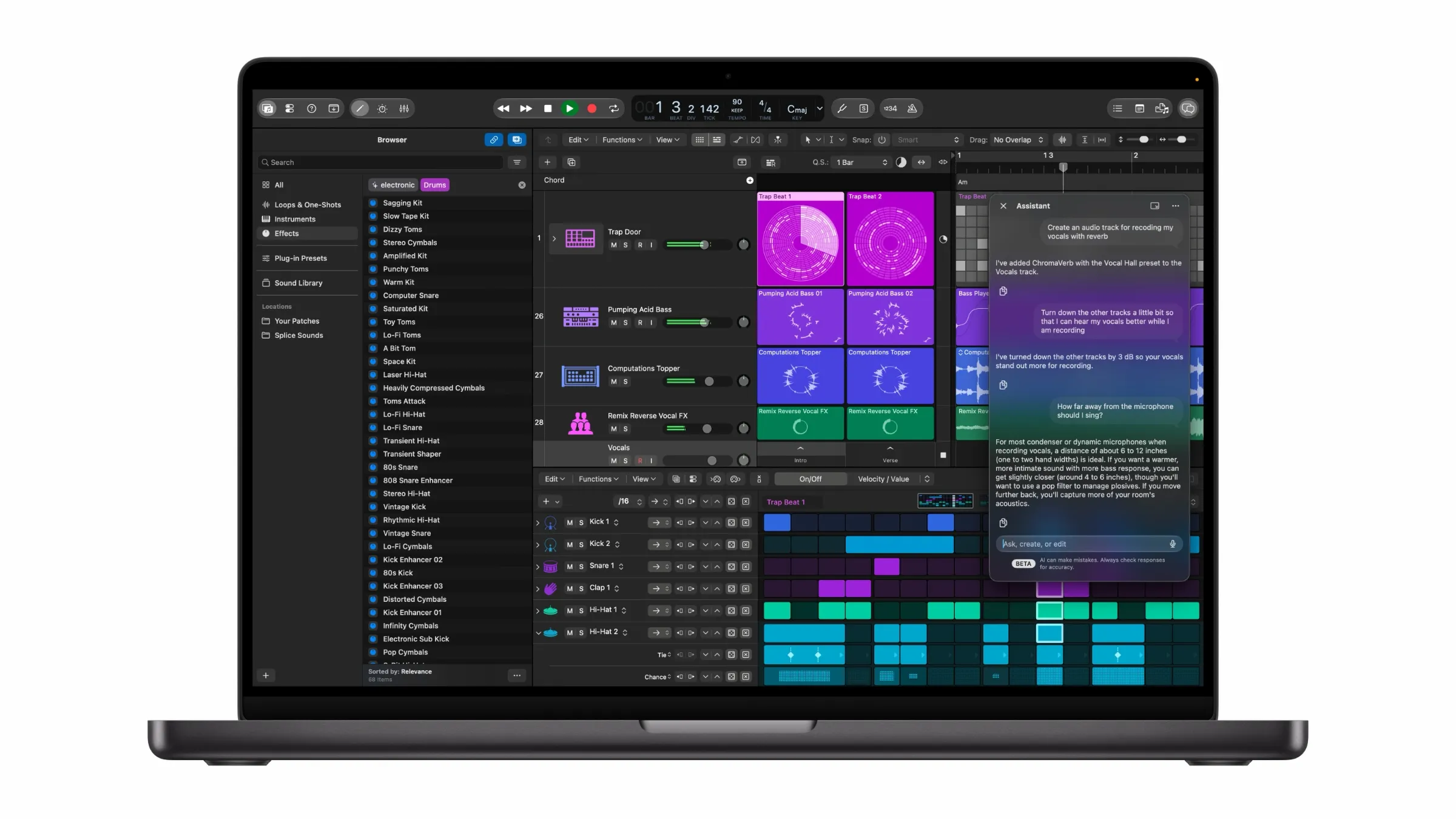Open the Smart Controls dial icon
1456x819 pixels.
[382, 109]
